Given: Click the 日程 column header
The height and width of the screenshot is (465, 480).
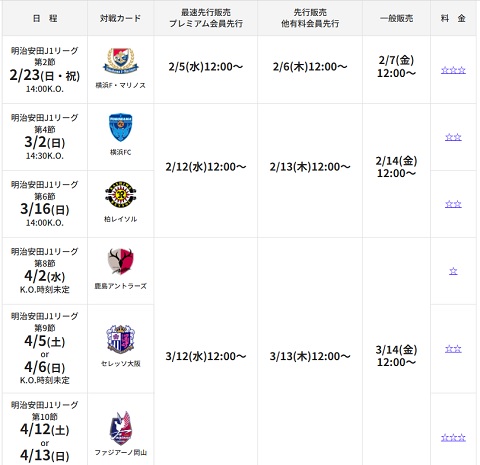Looking at the screenshot, I should pos(45,18).
